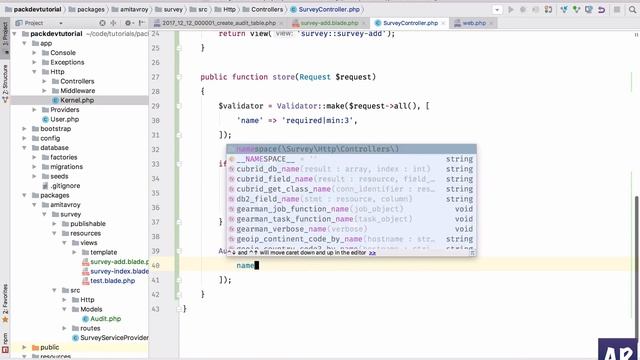Click the revert (undo arrow) icon
Screen dimensions: 640x360
click(602, 9)
